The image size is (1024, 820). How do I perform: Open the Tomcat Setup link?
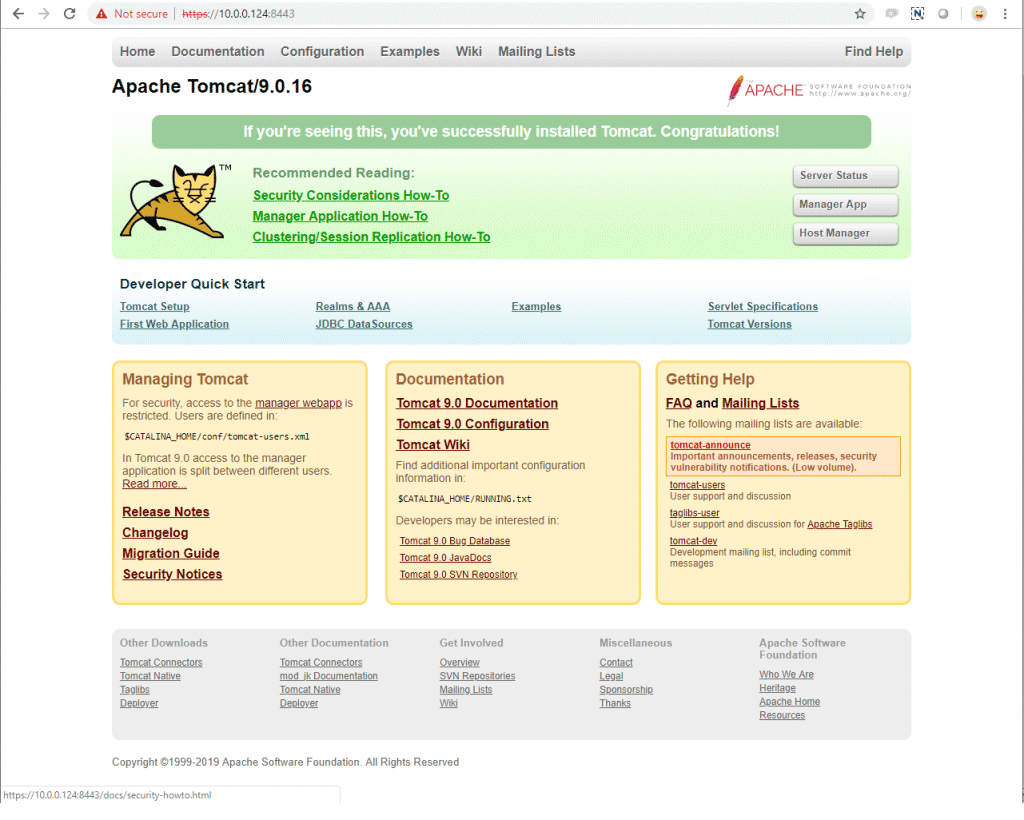click(154, 306)
